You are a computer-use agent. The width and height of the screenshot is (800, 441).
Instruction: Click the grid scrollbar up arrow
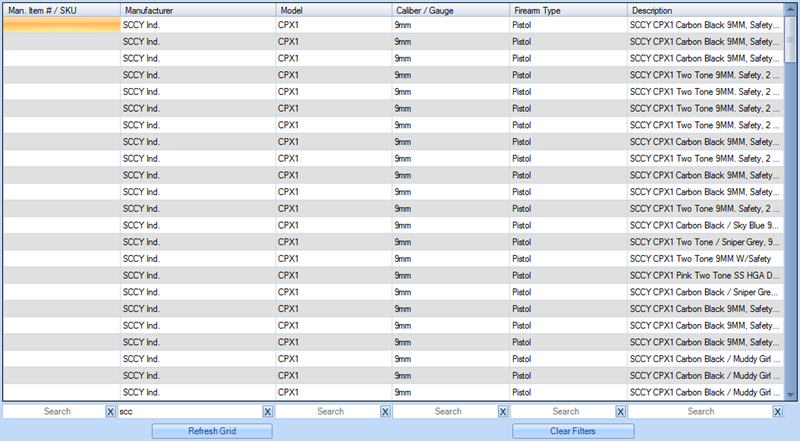(790, 10)
